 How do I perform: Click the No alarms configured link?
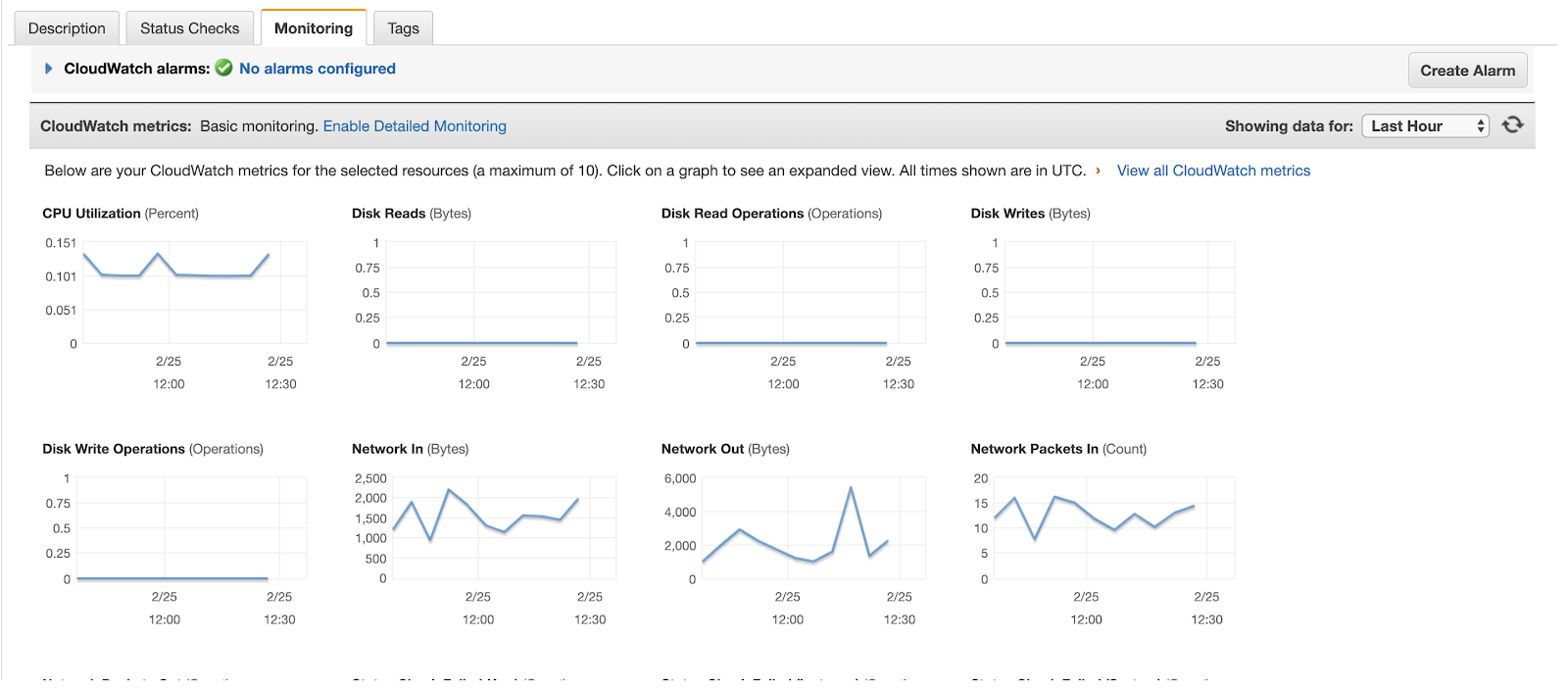(318, 69)
